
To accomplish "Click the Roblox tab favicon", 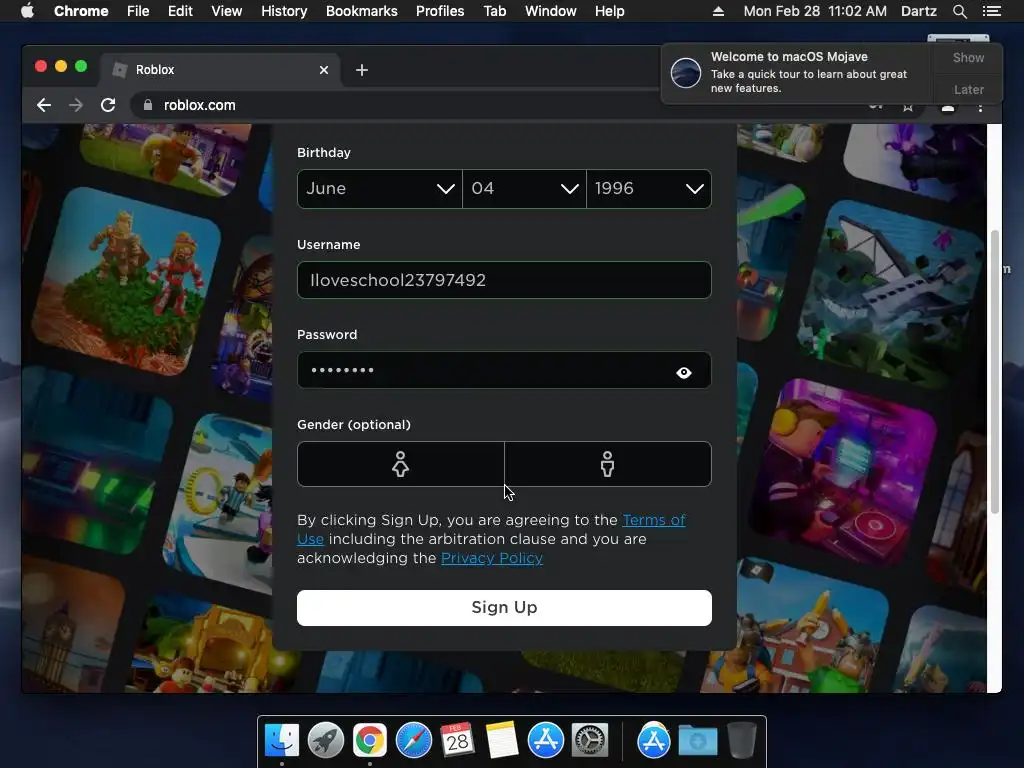I will (x=120, y=70).
